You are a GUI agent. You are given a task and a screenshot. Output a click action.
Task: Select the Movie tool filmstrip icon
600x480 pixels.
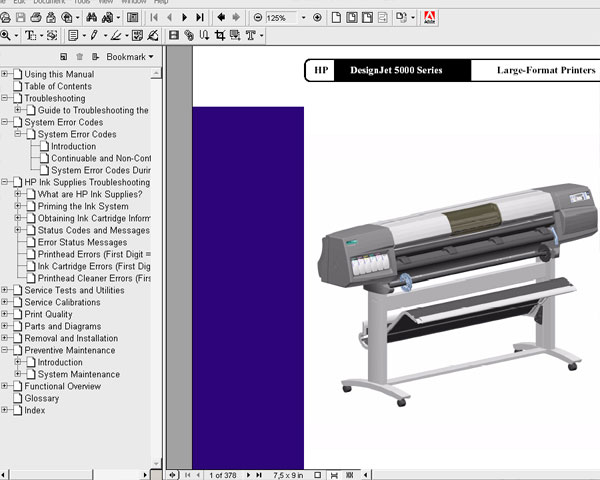(x=174, y=36)
